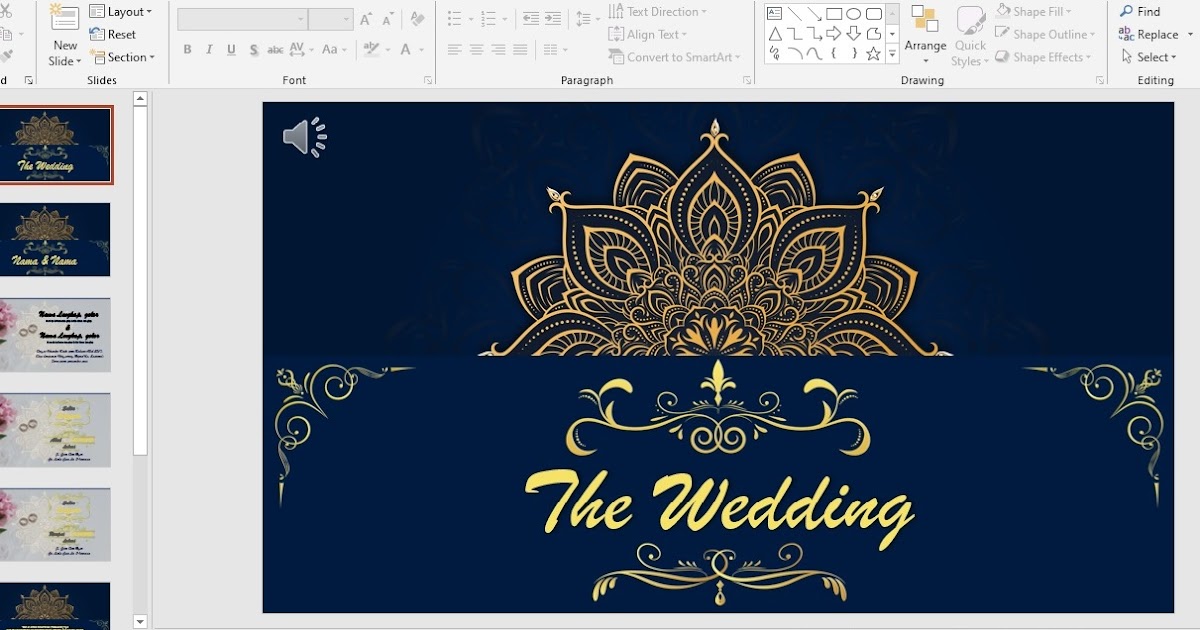Apply italic formatting
This screenshot has width=1200, height=630.
click(208, 48)
